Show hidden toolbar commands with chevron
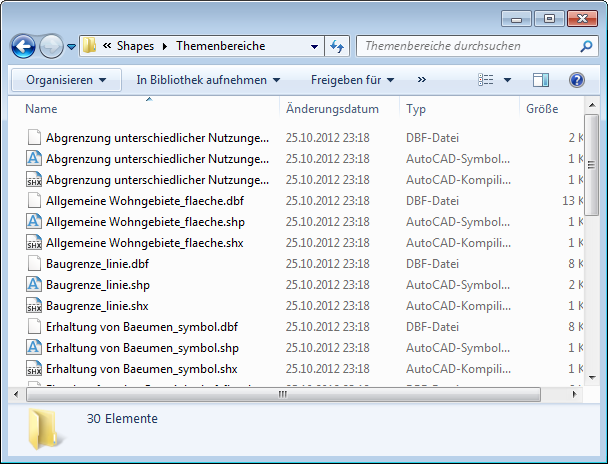Image resolution: width=608 pixels, height=464 pixels. coord(422,80)
